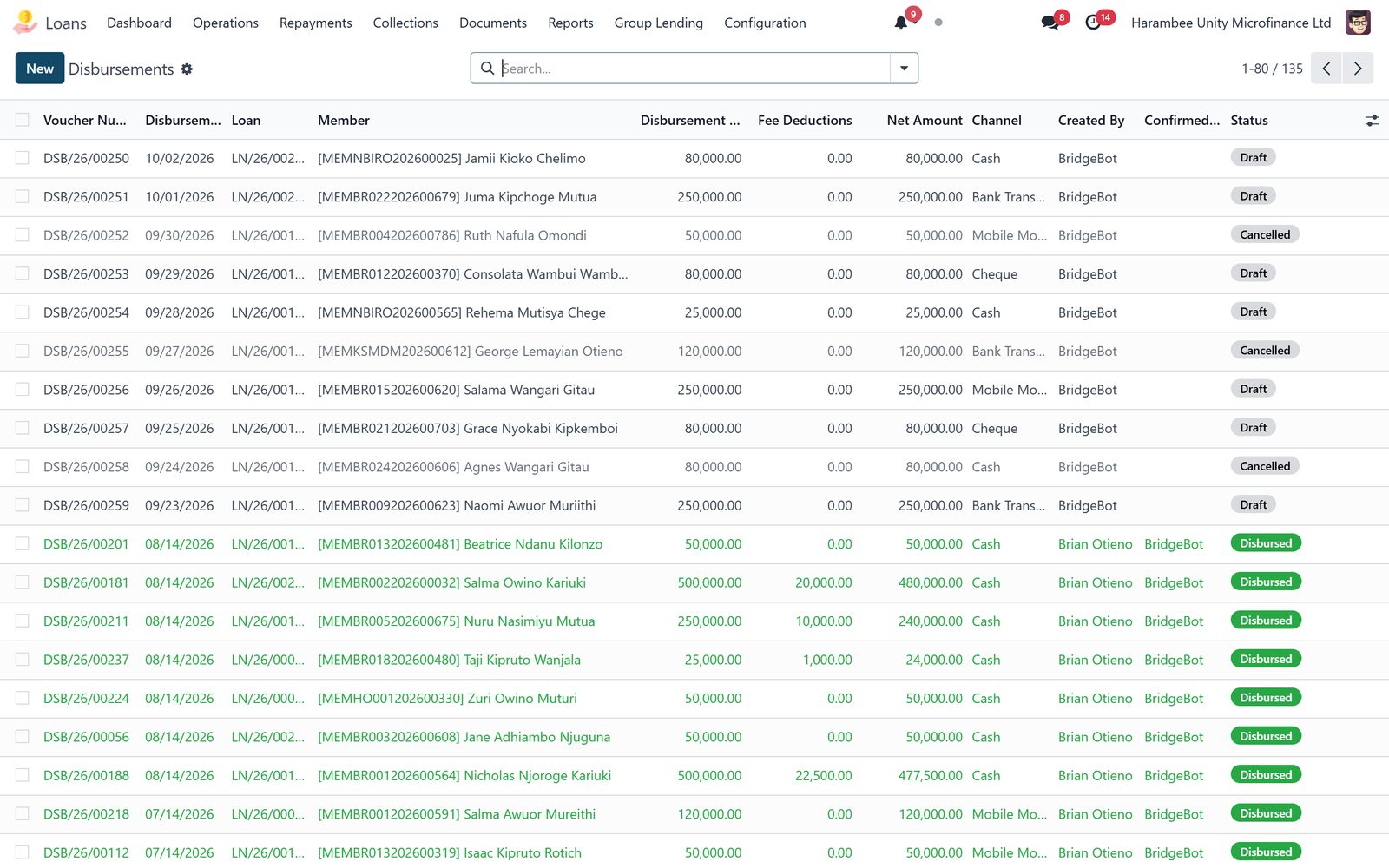Viewport: 1389px width, 868px height.
Task: Open the Group Lending menu
Action: click(x=659, y=23)
